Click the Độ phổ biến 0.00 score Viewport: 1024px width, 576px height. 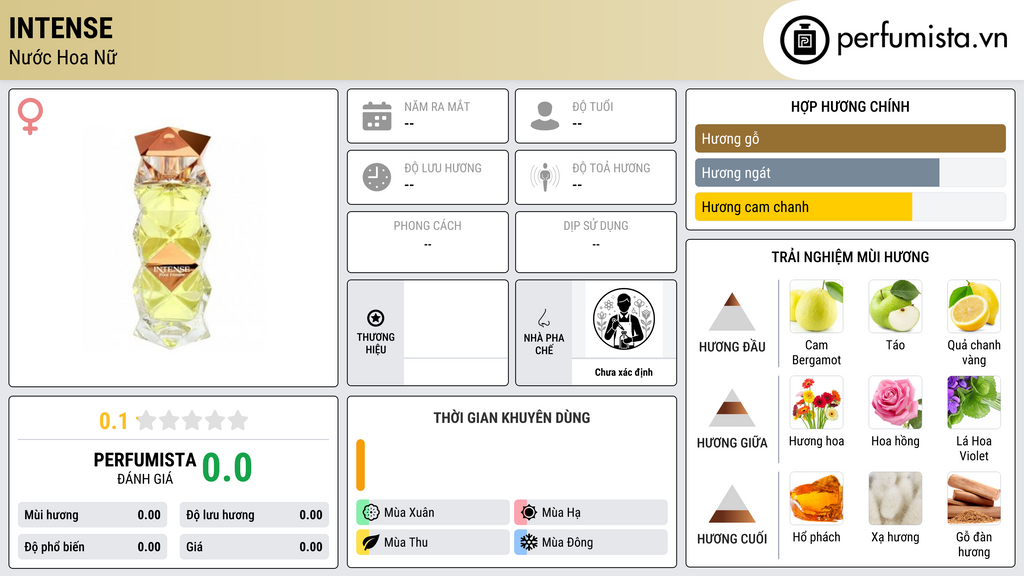pyautogui.click(x=93, y=547)
